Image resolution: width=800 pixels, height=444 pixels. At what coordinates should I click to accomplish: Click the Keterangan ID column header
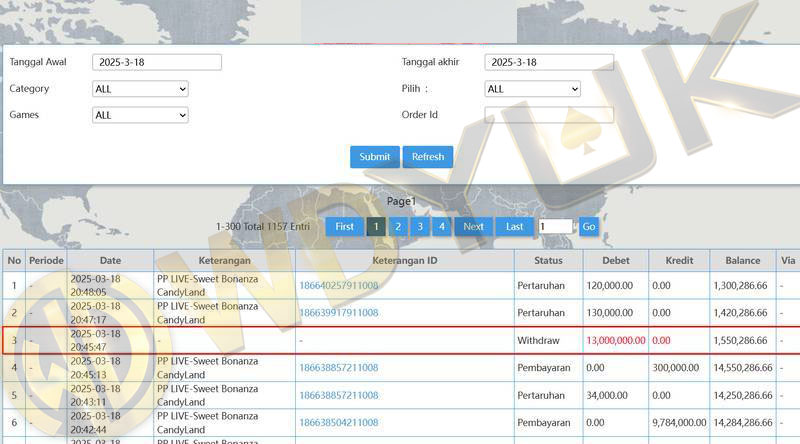tap(405, 260)
